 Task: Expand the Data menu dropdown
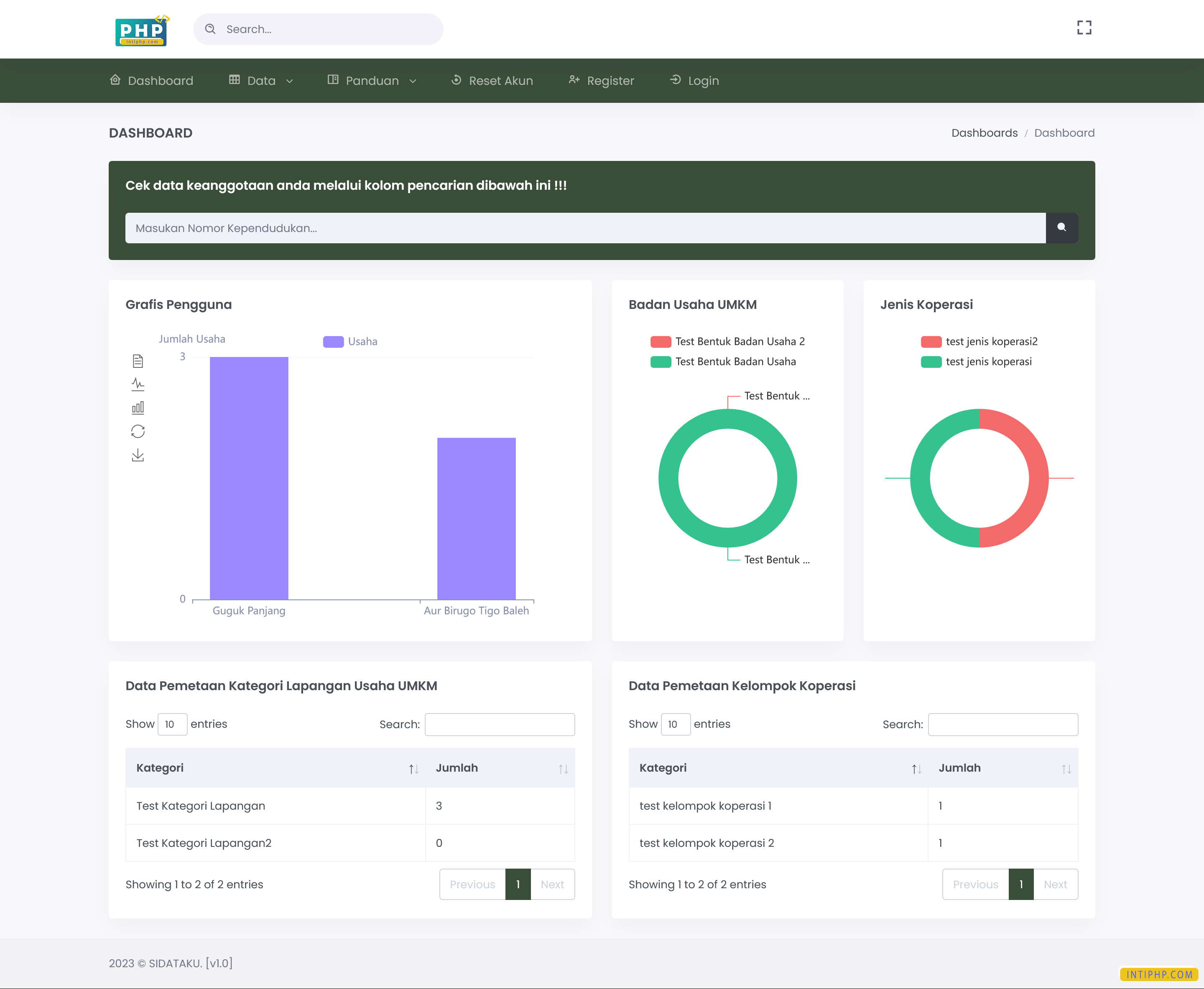point(261,81)
